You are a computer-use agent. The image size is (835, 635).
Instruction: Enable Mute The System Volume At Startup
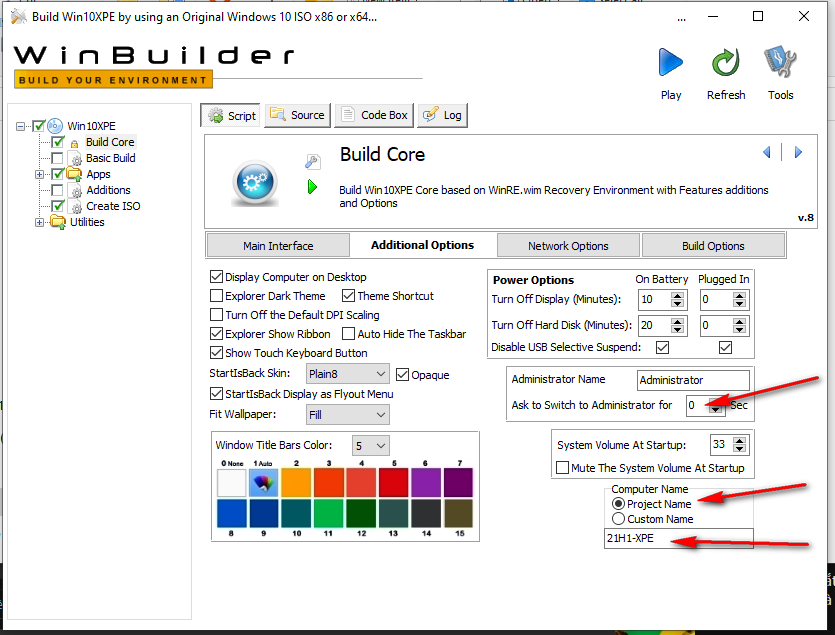[562, 468]
